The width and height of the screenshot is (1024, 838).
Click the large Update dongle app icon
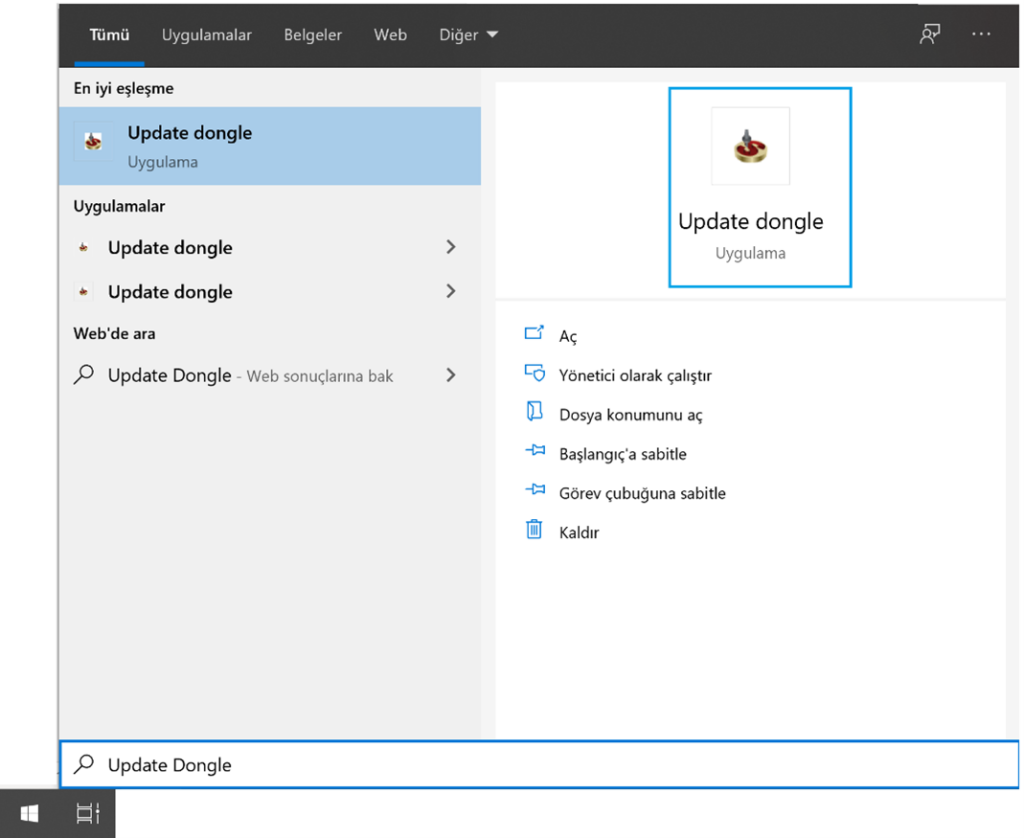(750, 146)
